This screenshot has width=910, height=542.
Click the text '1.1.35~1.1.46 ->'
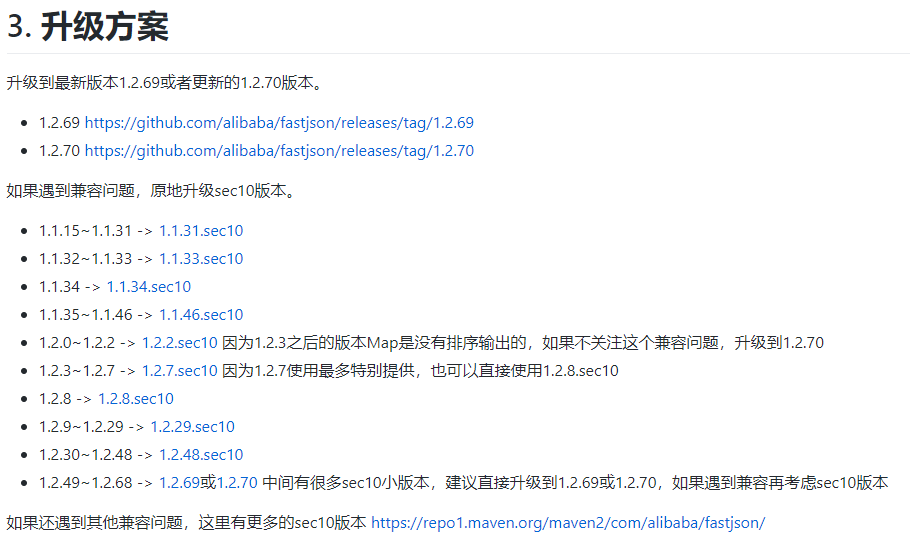coord(96,315)
